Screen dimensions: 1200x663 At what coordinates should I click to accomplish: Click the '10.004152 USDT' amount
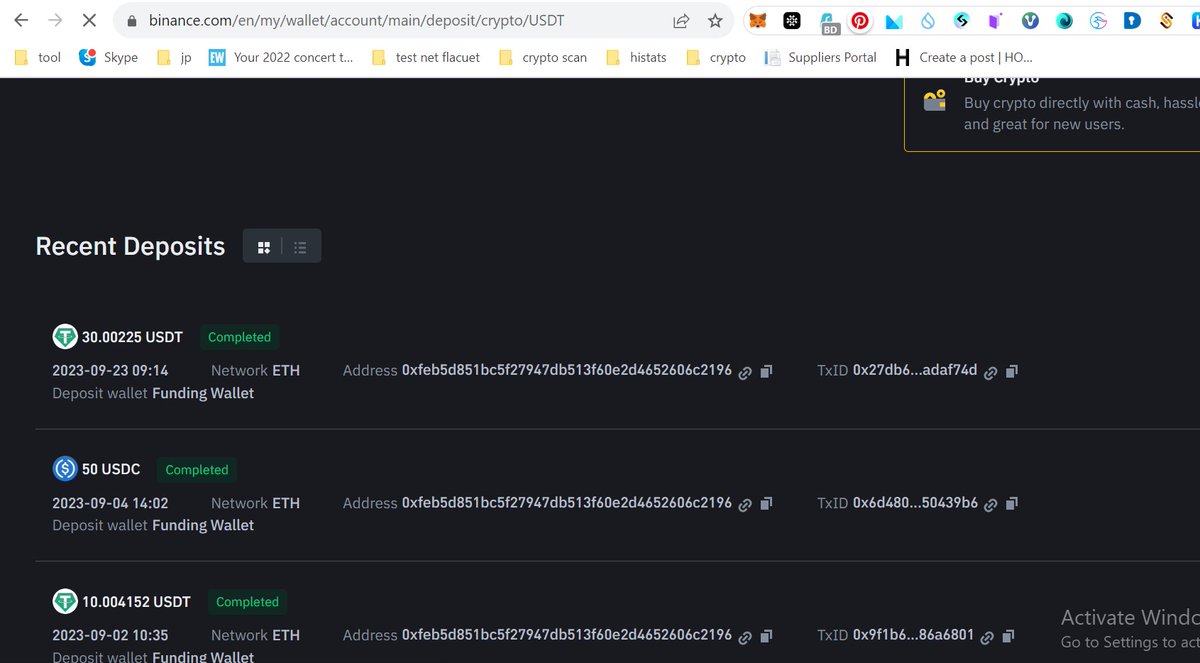pos(136,602)
